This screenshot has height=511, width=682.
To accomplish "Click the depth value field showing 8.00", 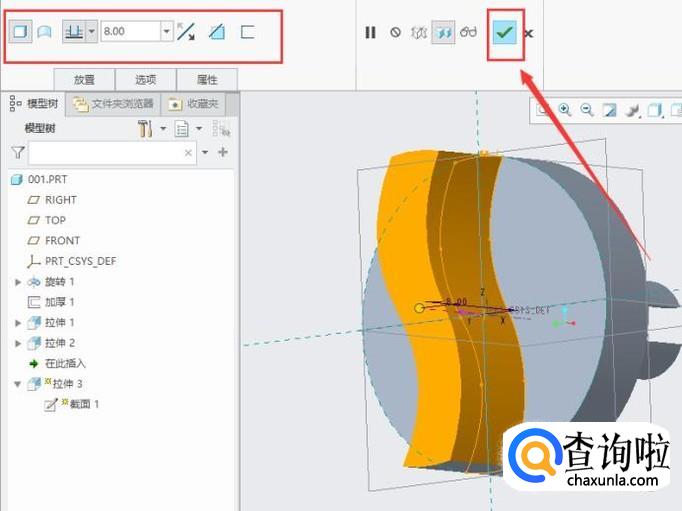I will tap(129, 32).
